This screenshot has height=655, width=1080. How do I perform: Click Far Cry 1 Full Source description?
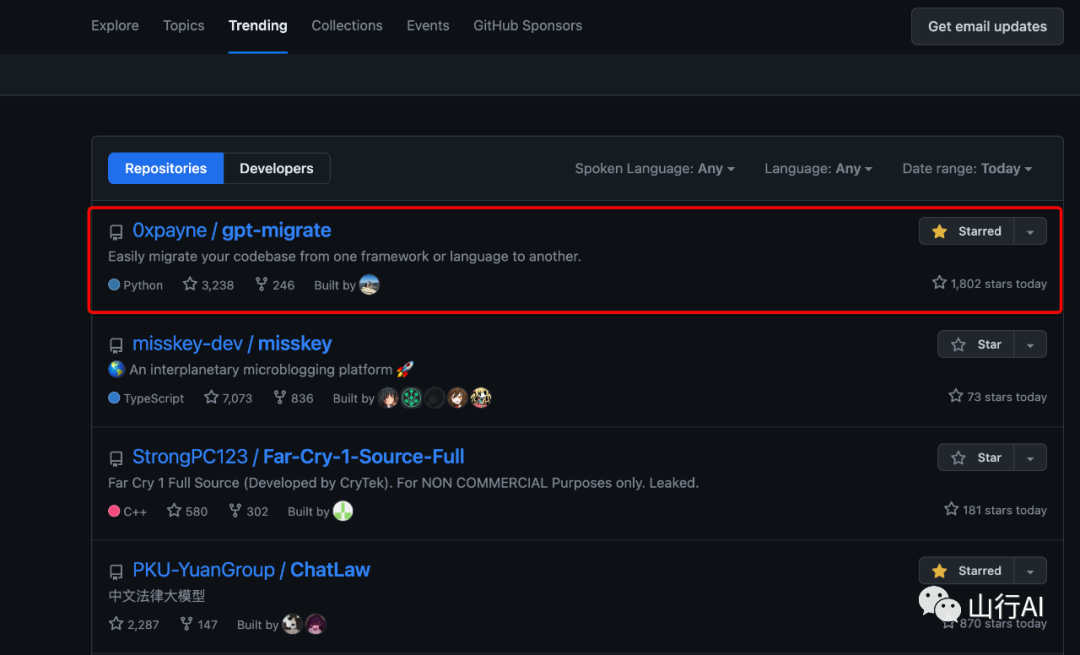click(x=404, y=482)
